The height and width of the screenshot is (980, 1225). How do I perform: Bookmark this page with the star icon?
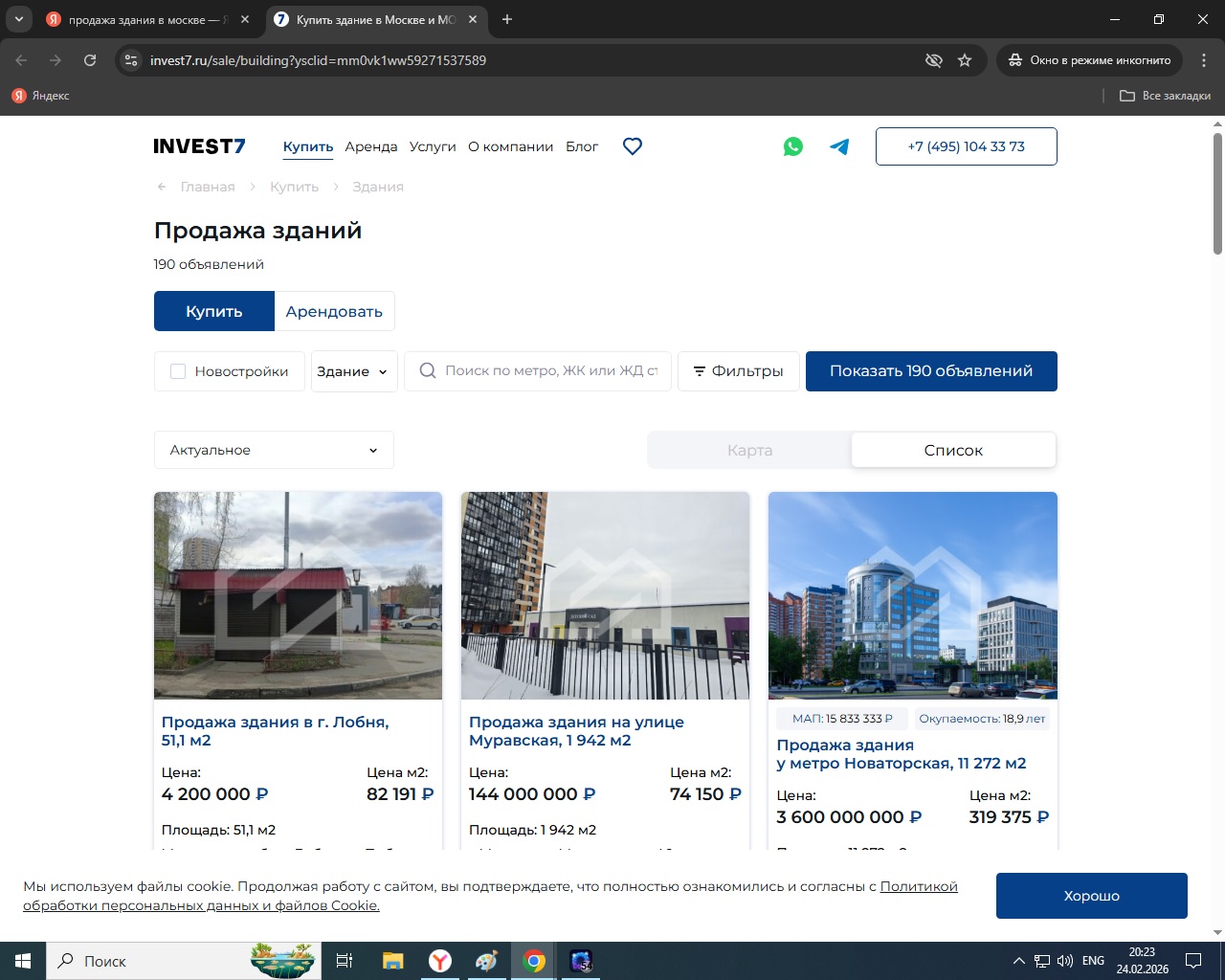tap(965, 60)
